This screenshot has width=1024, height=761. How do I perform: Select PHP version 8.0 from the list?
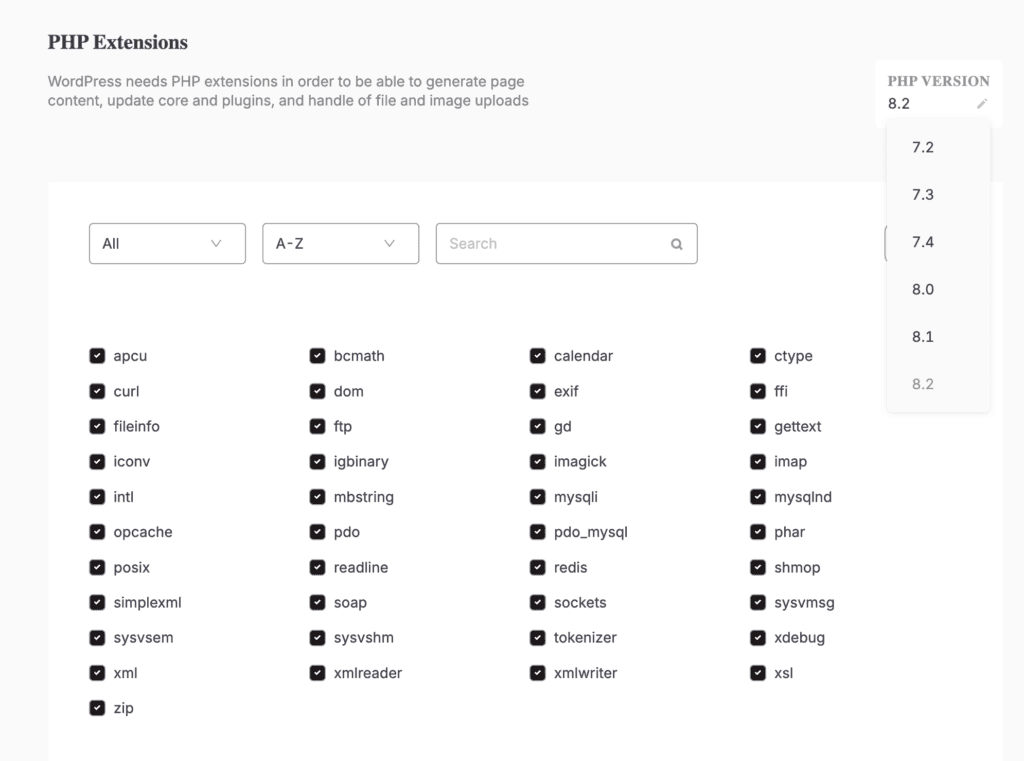pos(922,289)
